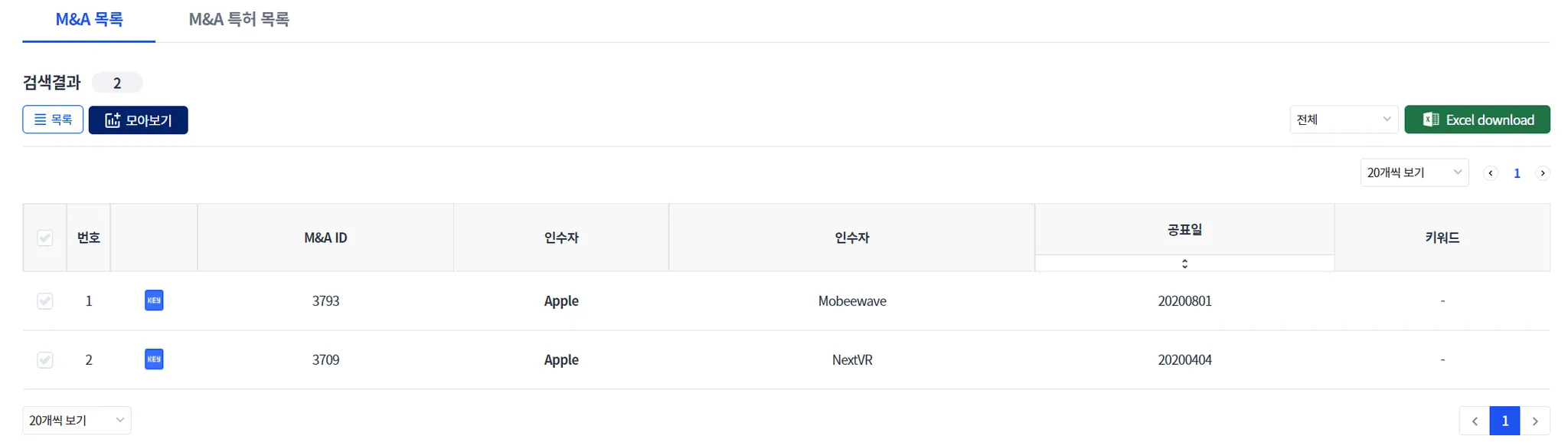Go to next page using top arrow

tap(1543, 173)
